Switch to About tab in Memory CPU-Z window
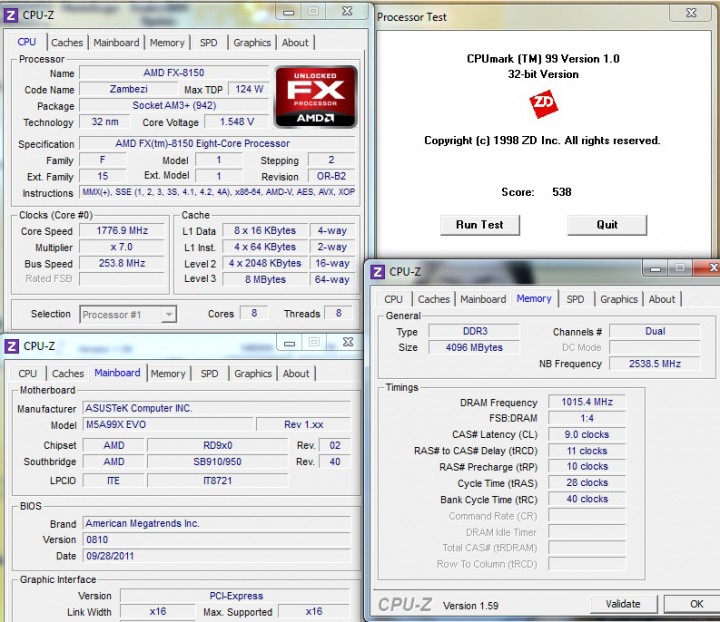 (662, 299)
